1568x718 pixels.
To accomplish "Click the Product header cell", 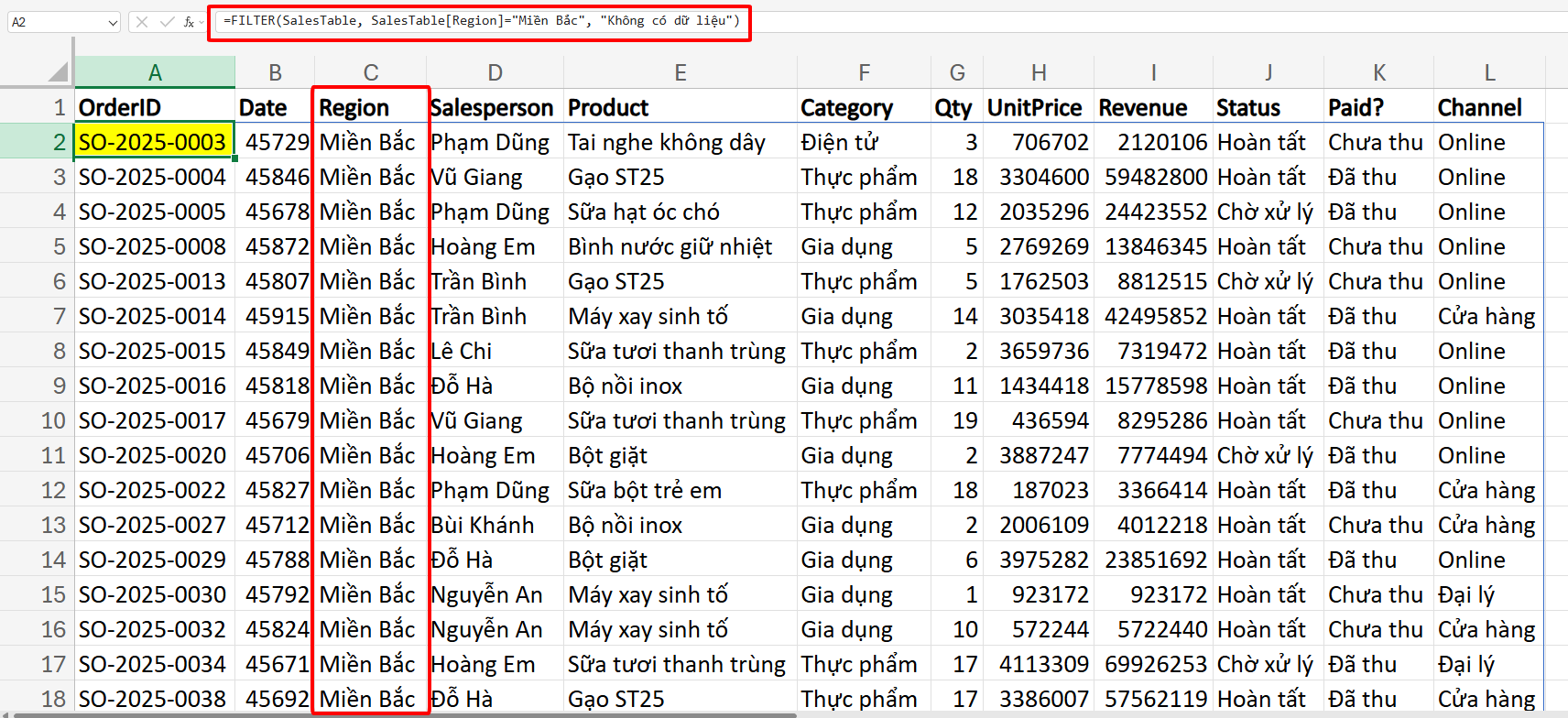I will click(x=681, y=107).
